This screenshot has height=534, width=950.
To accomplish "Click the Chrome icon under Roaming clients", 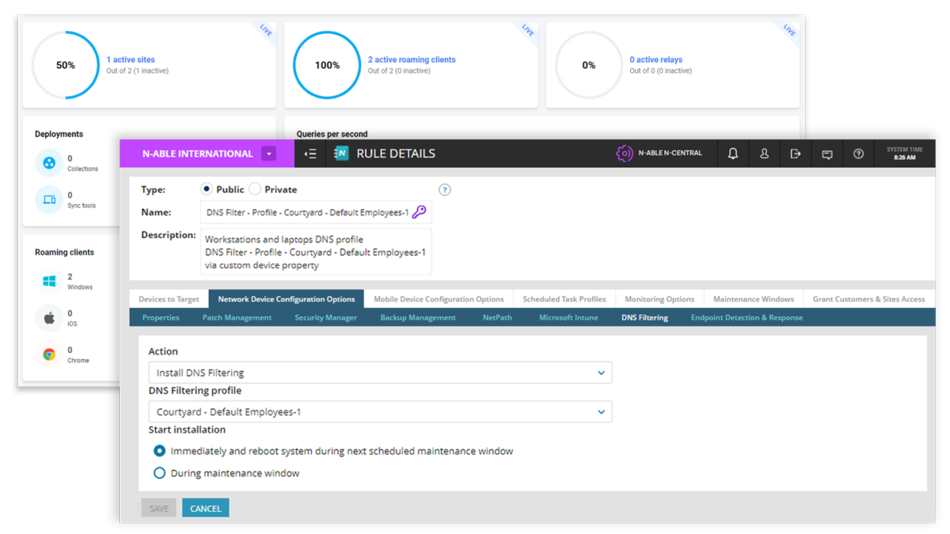I will [x=49, y=355].
